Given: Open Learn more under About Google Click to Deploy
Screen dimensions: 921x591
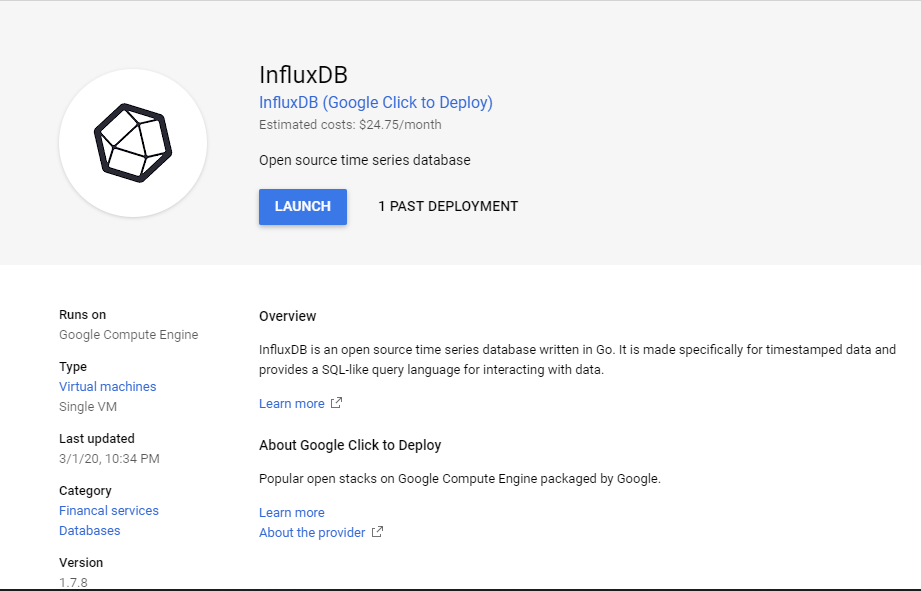Looking at the screenshot, I should [x=292, y=512].
